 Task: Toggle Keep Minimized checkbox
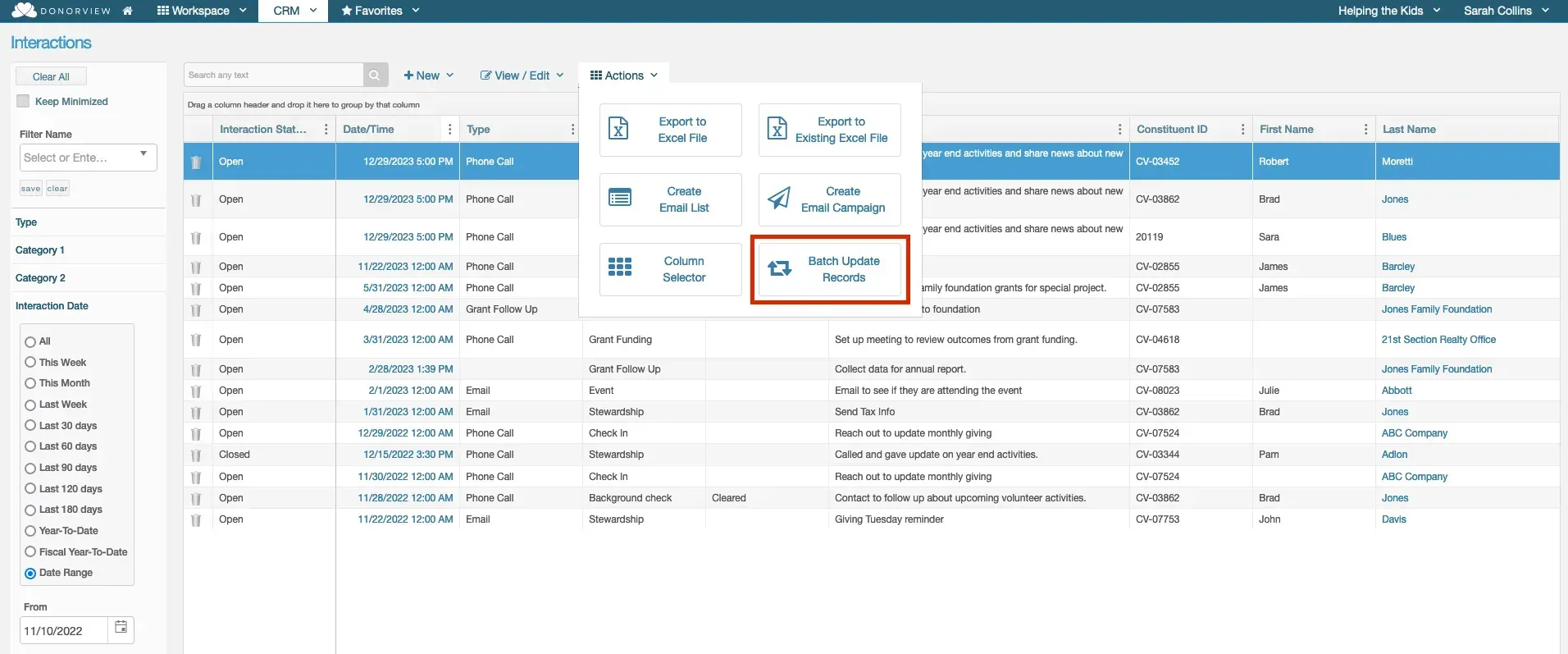click(23, 101)
